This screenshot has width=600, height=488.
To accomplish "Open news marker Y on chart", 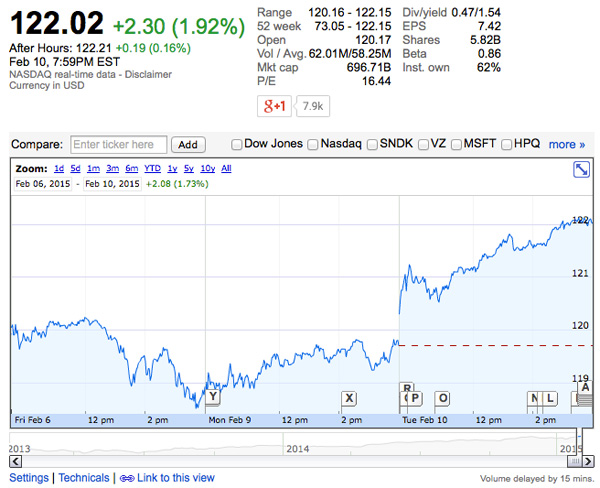I will (213, 397).
